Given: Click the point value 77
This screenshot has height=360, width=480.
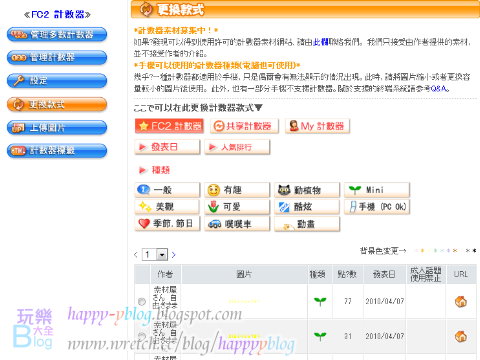Looking at the screenshot, I should point(348,301).
